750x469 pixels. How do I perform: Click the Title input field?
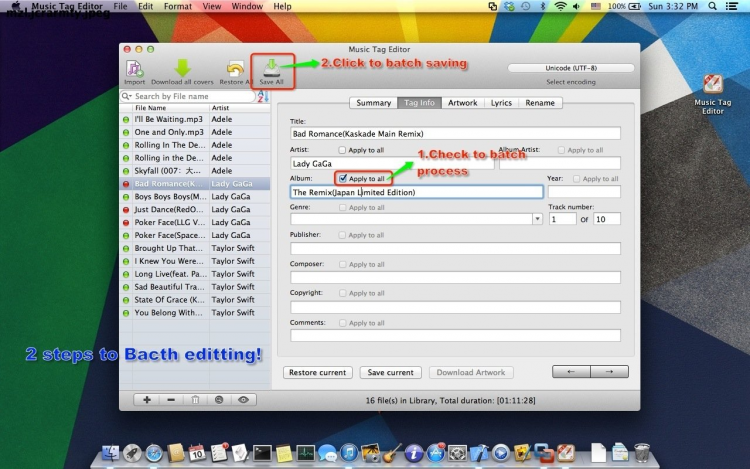pyautogui.click(x=455, y=133)
